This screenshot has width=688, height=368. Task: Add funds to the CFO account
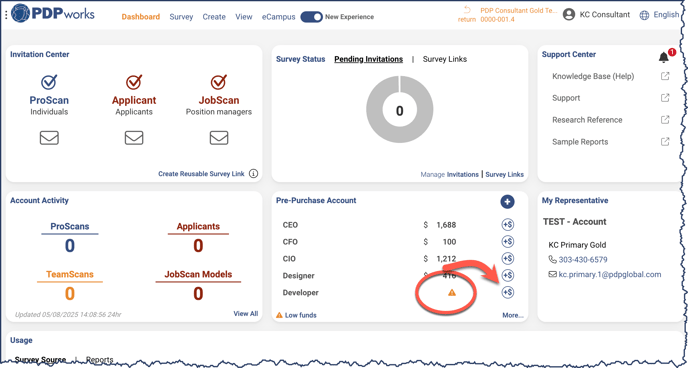508,242
